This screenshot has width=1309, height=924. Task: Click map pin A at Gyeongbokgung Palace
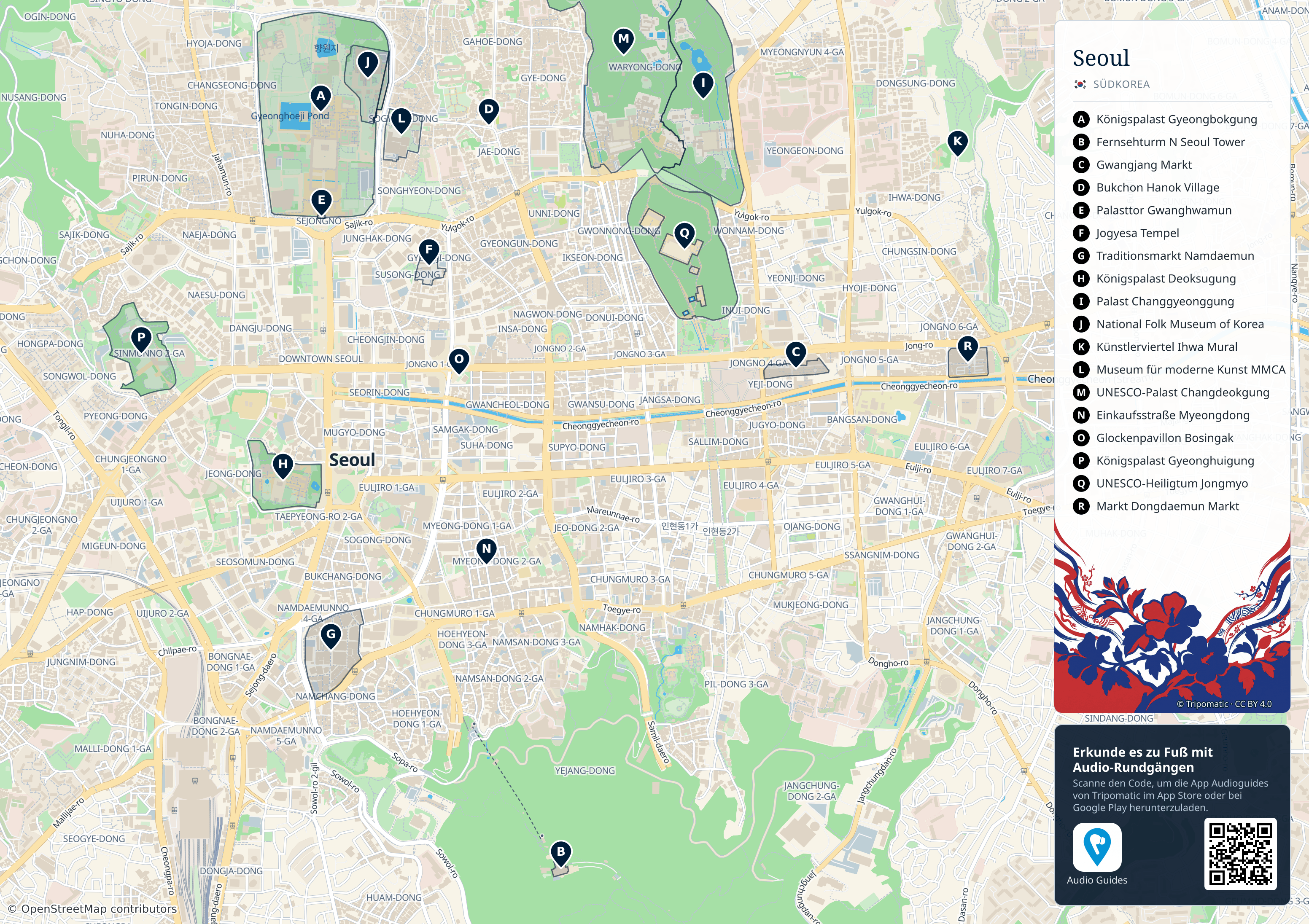(321, 98)
